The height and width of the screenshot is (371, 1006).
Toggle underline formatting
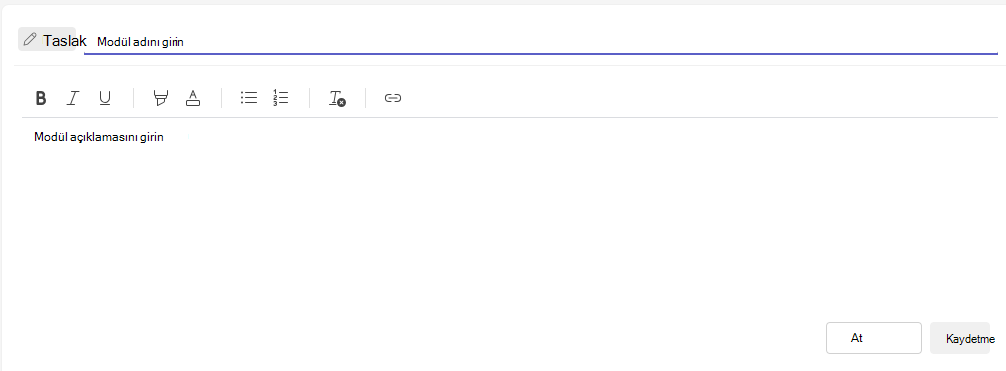(x=105, y=98)
